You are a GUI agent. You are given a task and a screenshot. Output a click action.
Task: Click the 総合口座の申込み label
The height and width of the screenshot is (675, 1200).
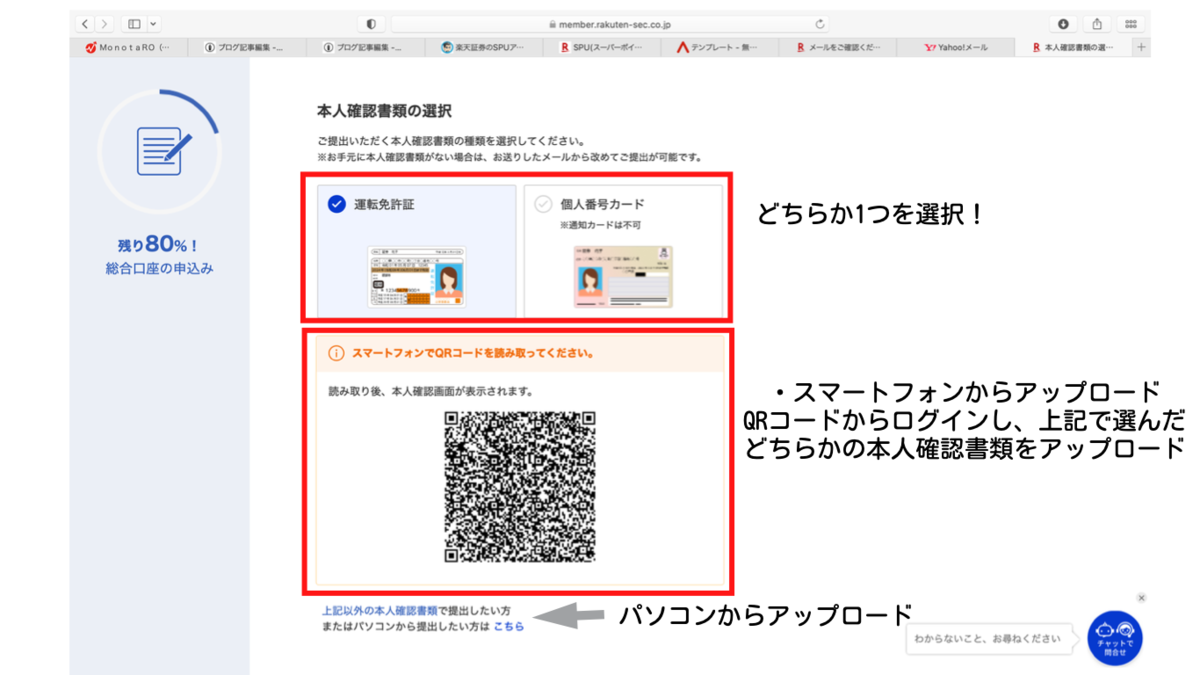pos(159,268)
